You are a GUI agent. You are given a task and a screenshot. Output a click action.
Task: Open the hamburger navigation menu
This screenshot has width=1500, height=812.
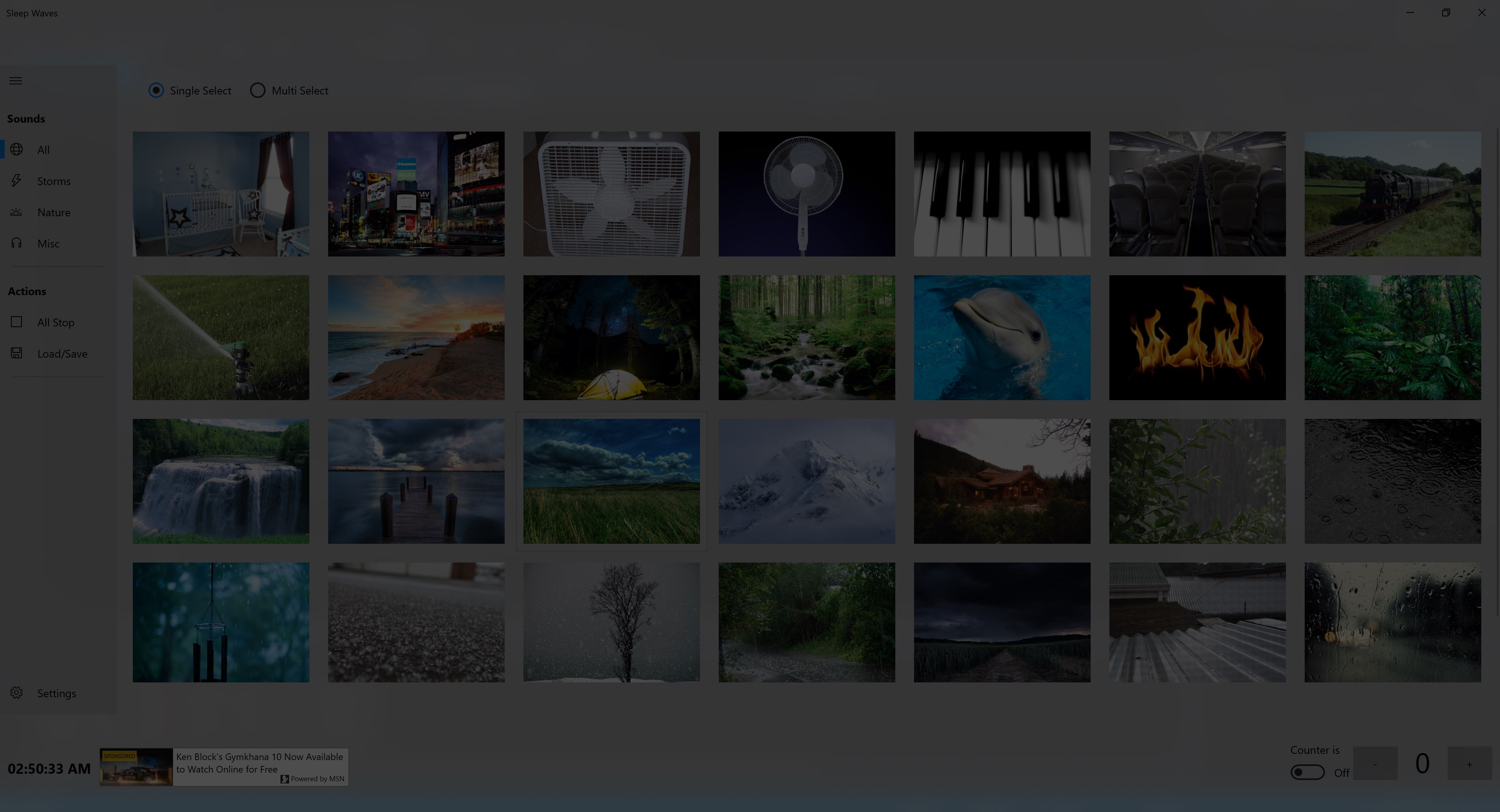pyautogui.click(x=16, y=81)
